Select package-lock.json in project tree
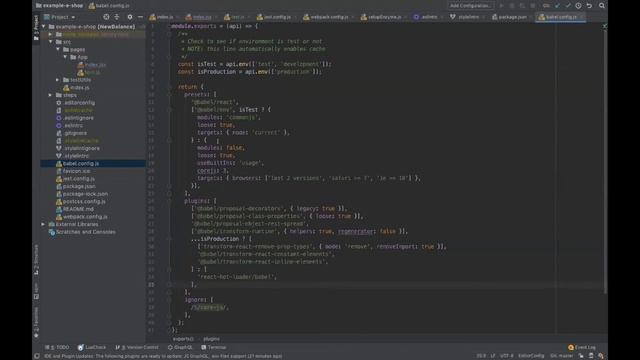This screenshot has width=640, height=360. (85, 194)
